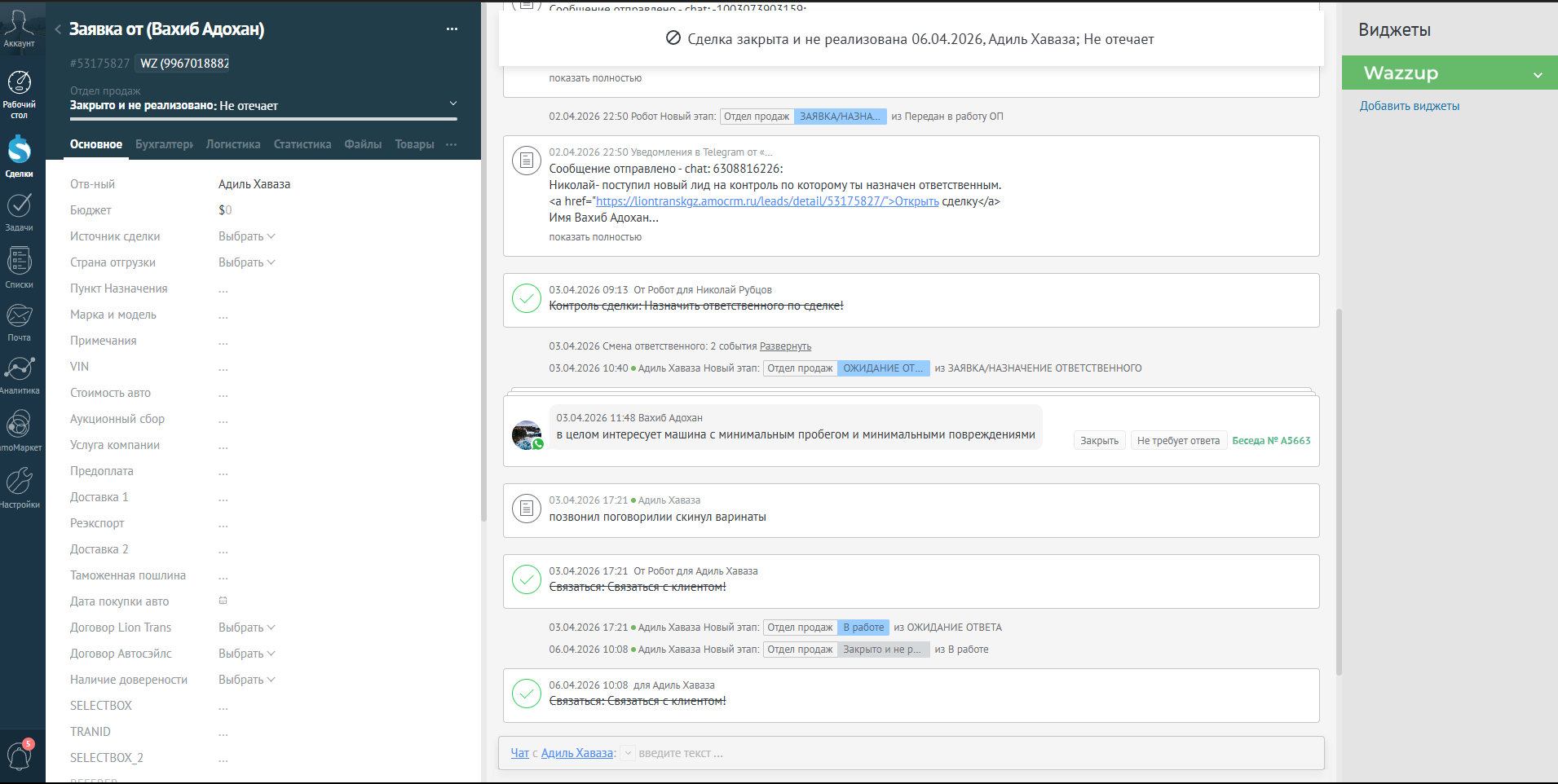Click responsible user Адиль Хаваза field
Image resolution: width=1558 pixels, height=784 pixels.
pos(254,184)
